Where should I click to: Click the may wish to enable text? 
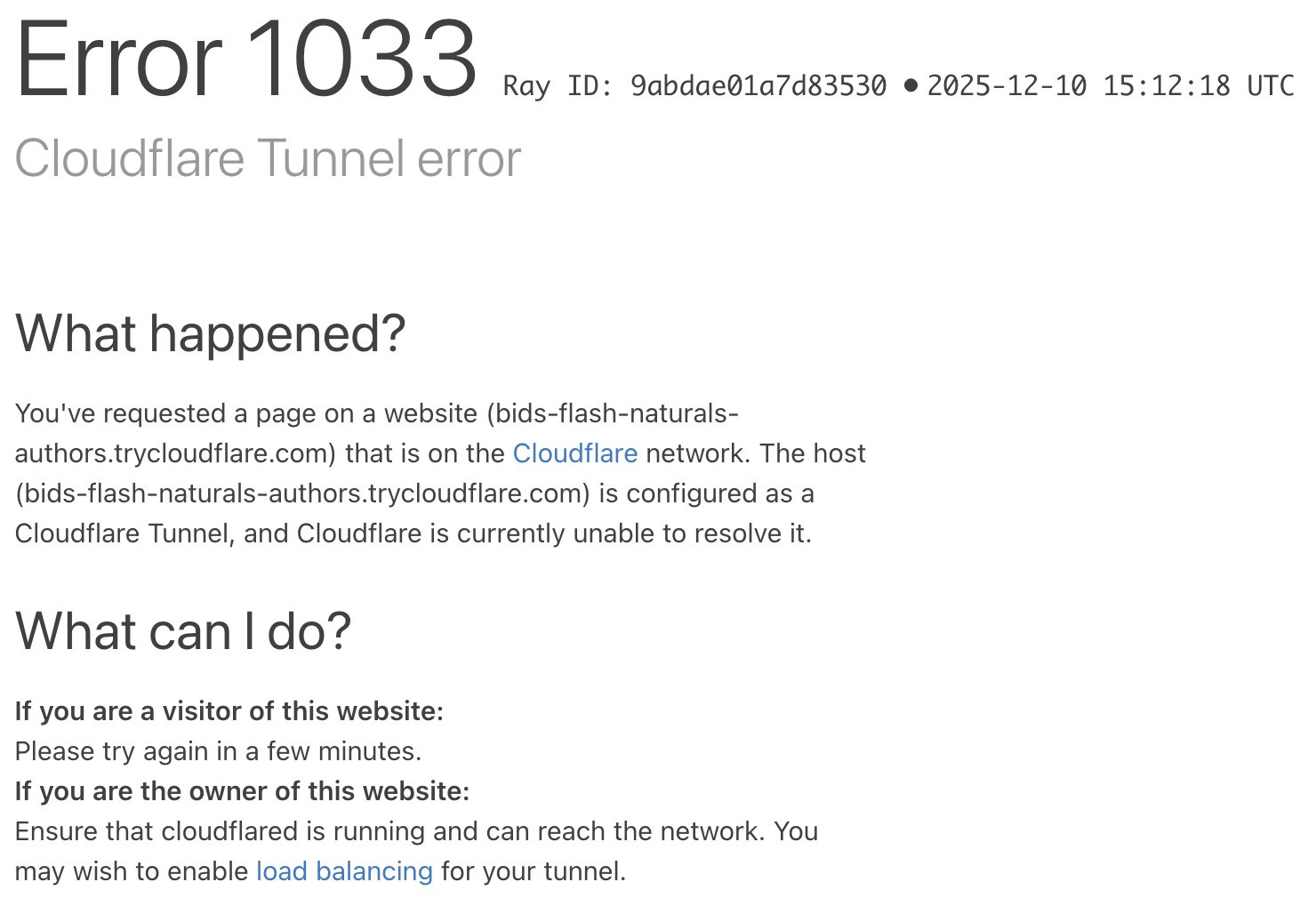tap(132, 871)
